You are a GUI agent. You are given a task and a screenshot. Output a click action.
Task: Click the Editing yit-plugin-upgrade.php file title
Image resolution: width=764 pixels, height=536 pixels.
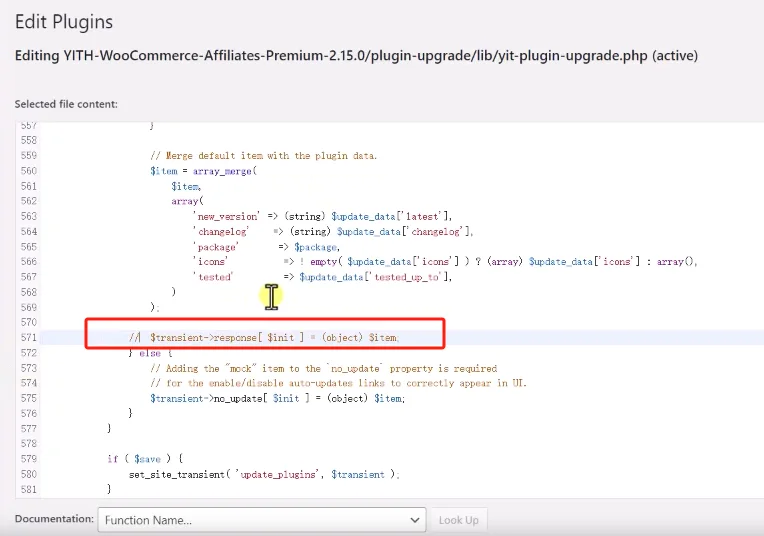coord(356,56)
